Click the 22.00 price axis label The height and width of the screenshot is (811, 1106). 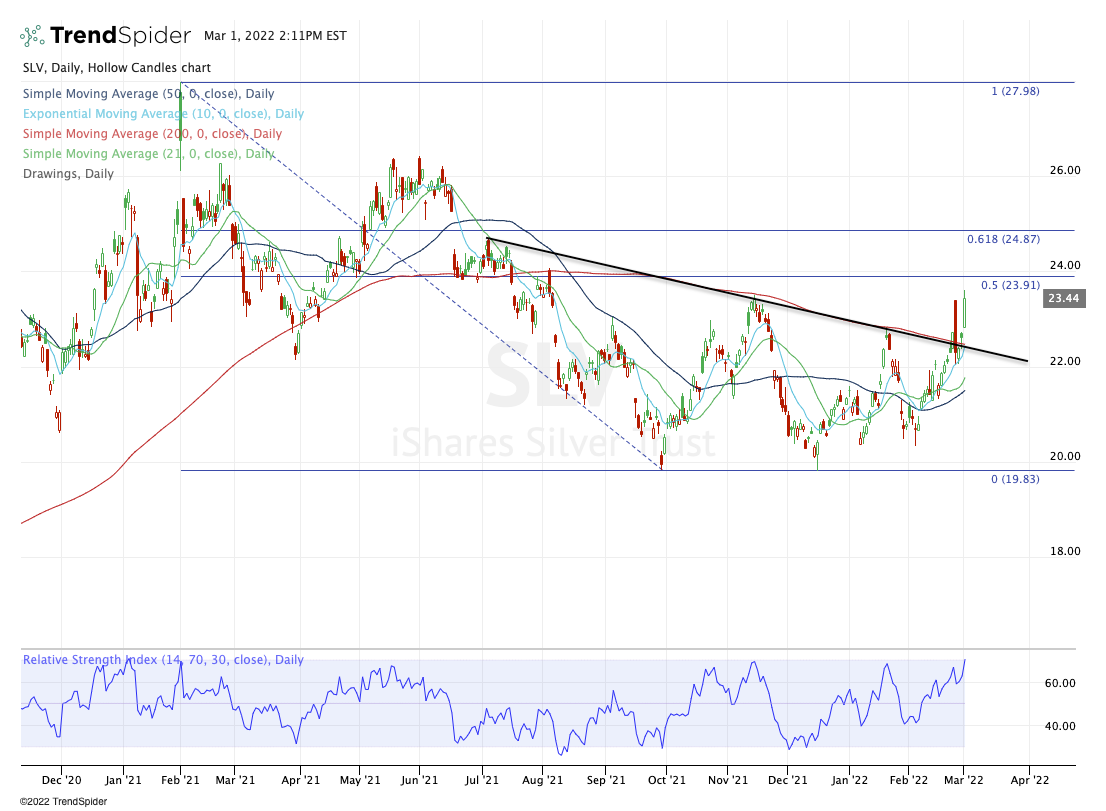coord(1064,361)
